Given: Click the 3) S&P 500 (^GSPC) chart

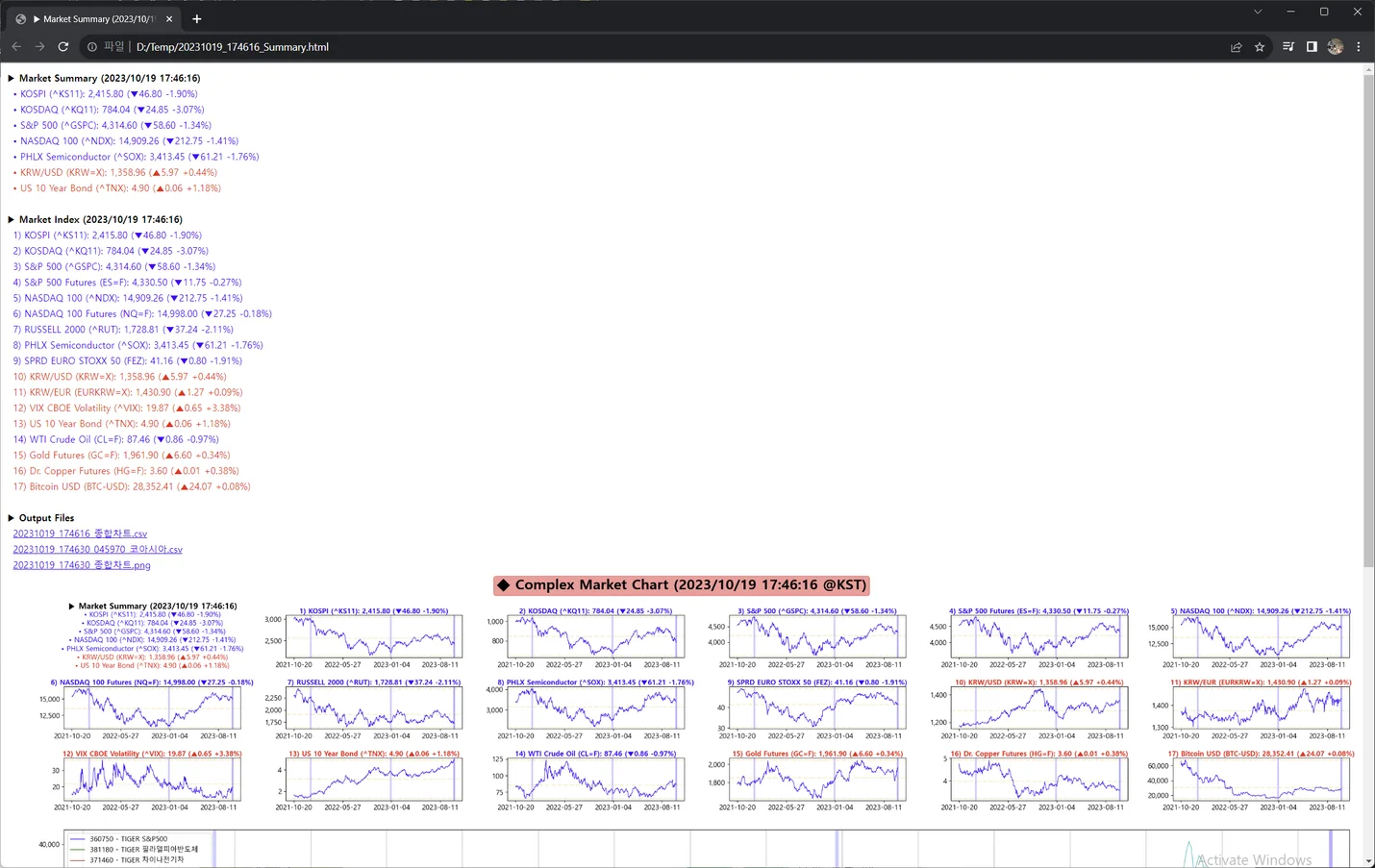Looking at the screenshot, I should (816, 638).
